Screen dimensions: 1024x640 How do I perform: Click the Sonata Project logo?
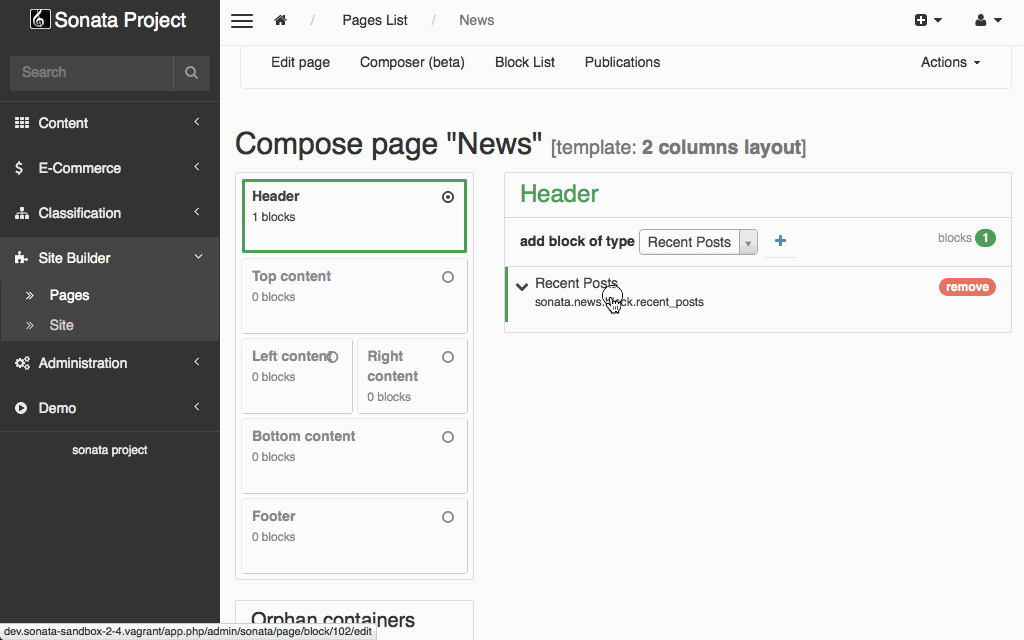point(109,20)
